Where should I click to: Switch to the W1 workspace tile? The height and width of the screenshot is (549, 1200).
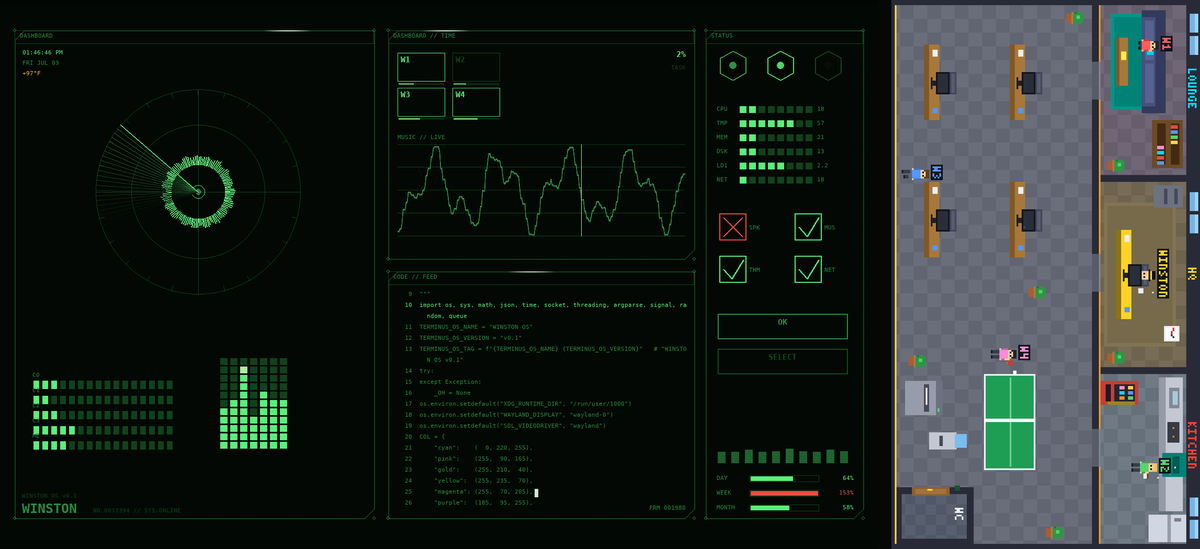421,67
